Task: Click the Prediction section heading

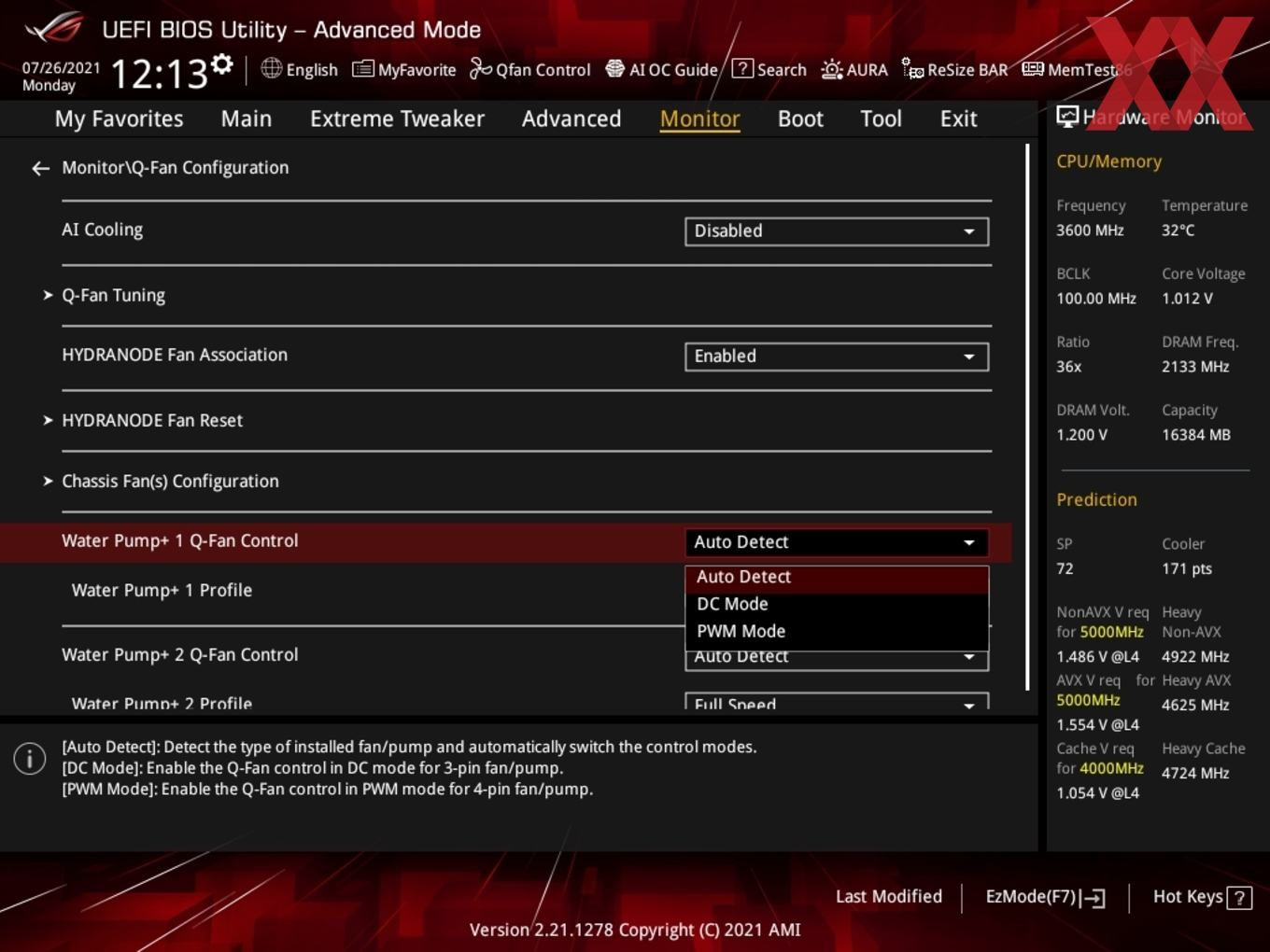Action: pos(1096,500)
